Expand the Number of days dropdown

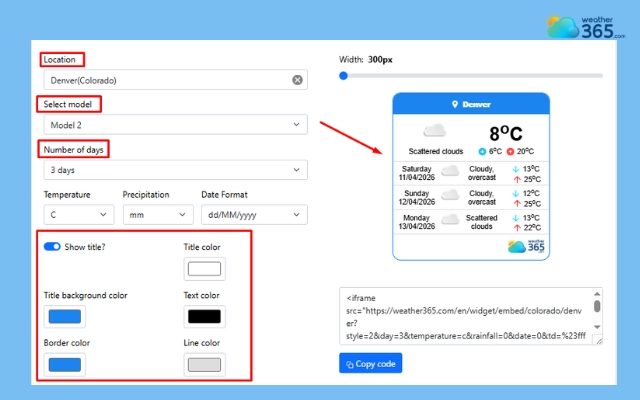[x=175, y=170]
